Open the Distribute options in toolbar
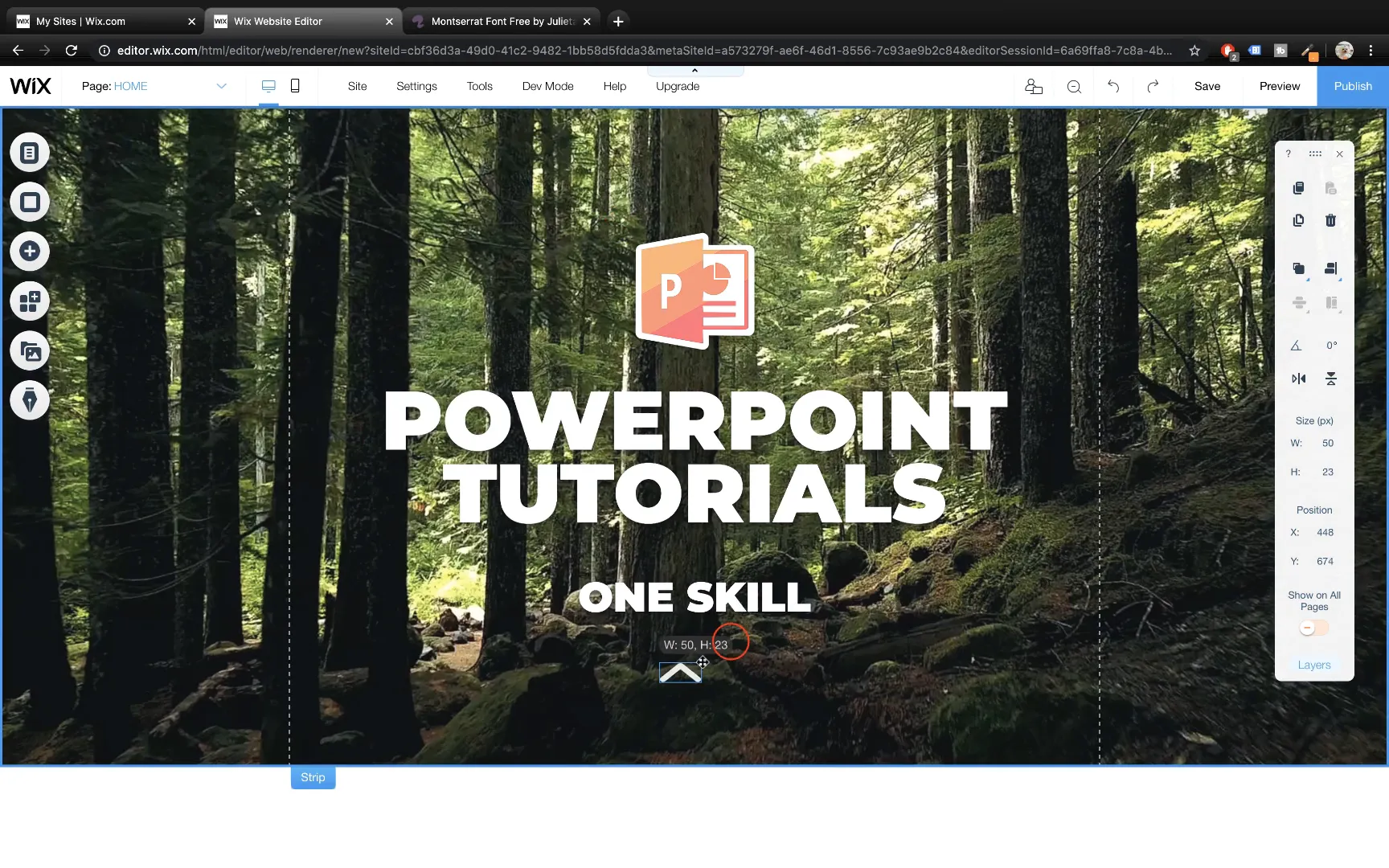Viewport: 1389px width, 868px height. coord(1299,303)
